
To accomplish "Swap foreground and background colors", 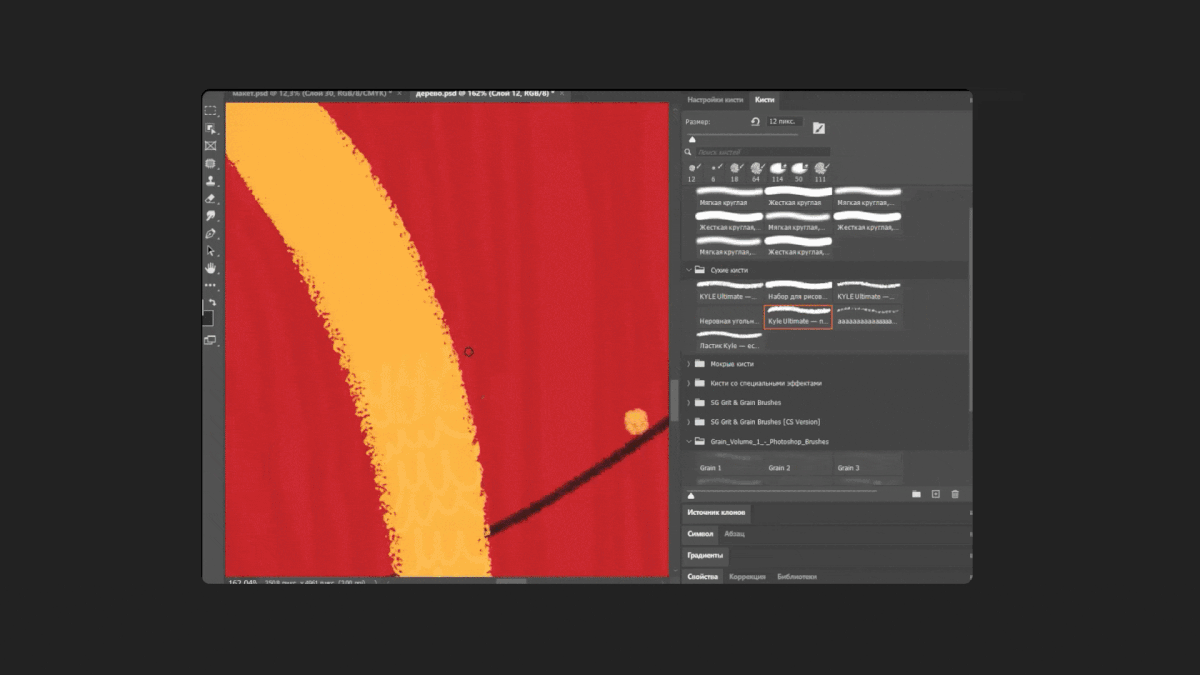I will 213,302.
